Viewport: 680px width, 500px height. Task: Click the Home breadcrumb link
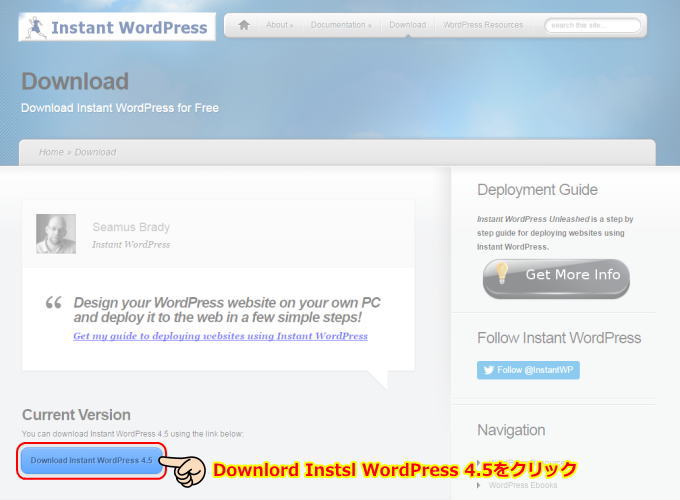coord(51,152)
